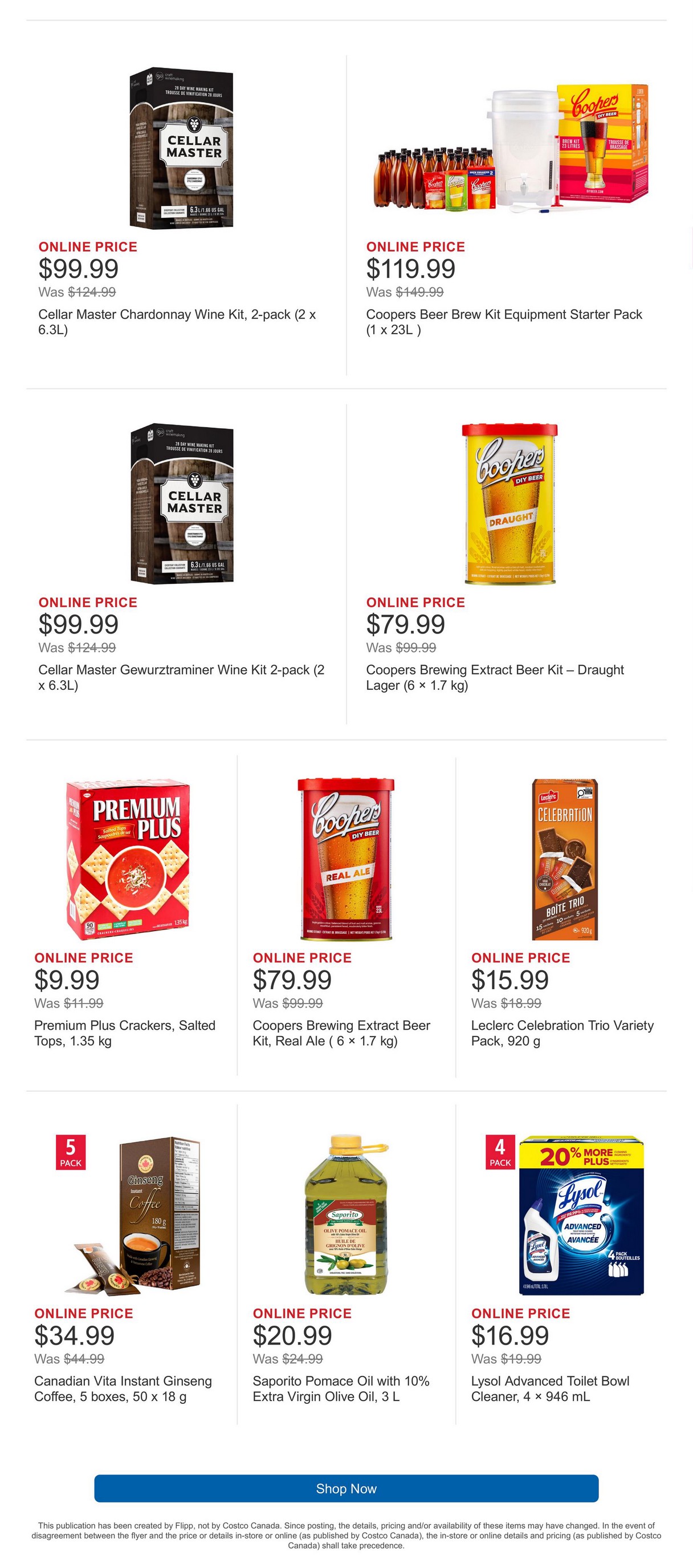Select Saporito olive pomace oil jug image
Viewport: 693px width, 1568px height.
(x=346, y=1214)
